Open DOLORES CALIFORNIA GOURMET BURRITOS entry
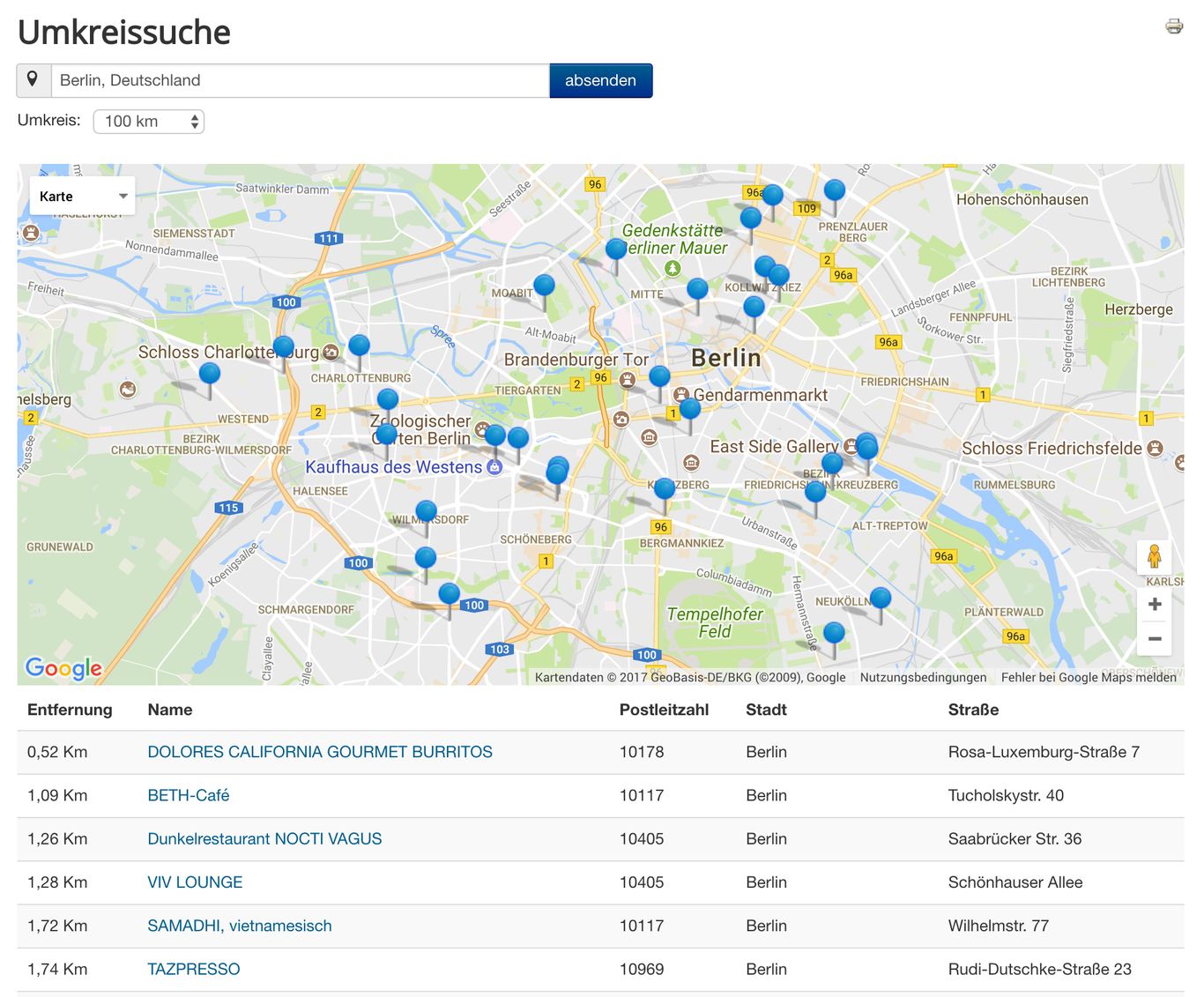The height and width of the screenshot is (997, 1204). (x=320, y=752)
